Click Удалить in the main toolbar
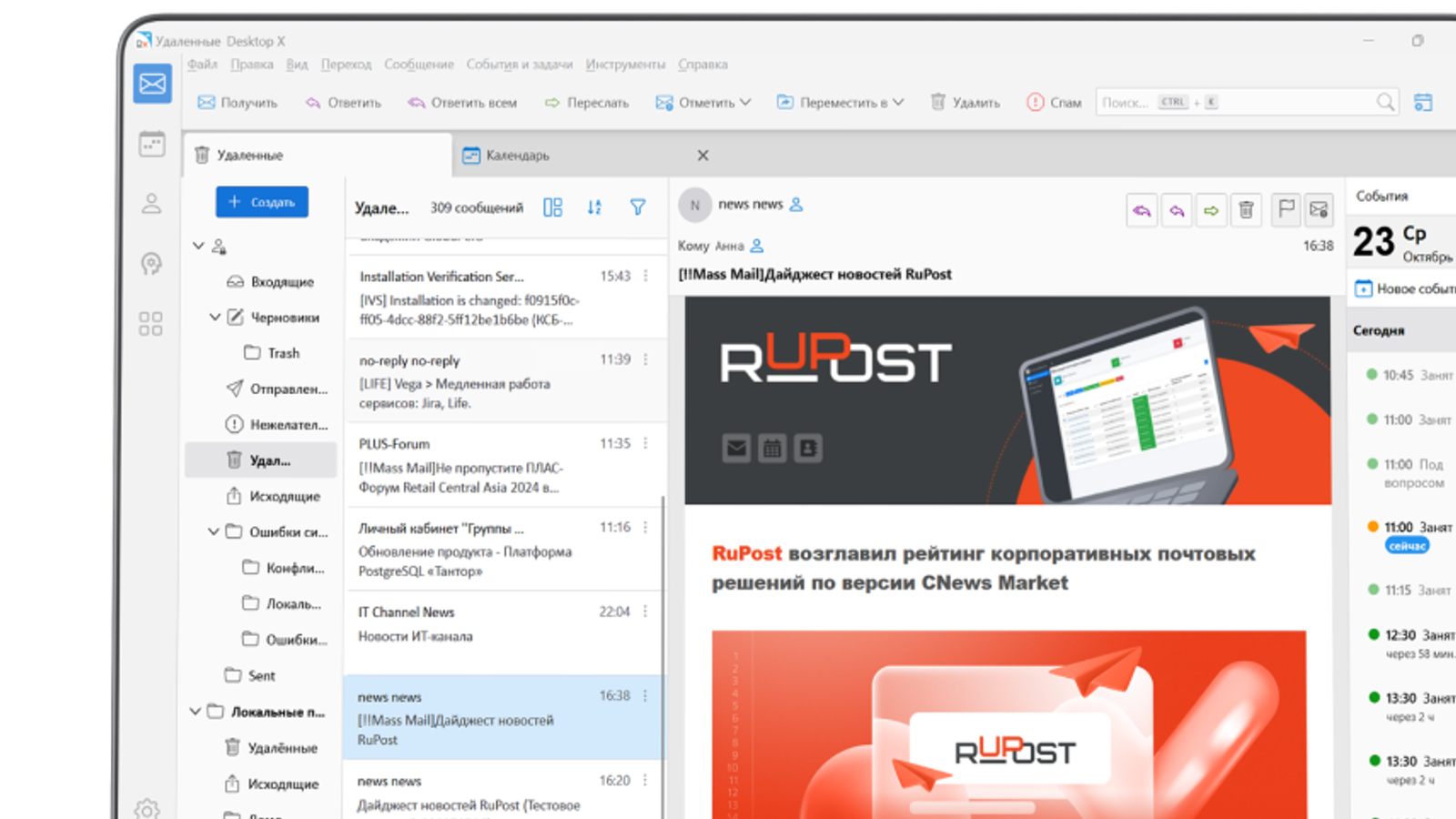 (965, 103)
